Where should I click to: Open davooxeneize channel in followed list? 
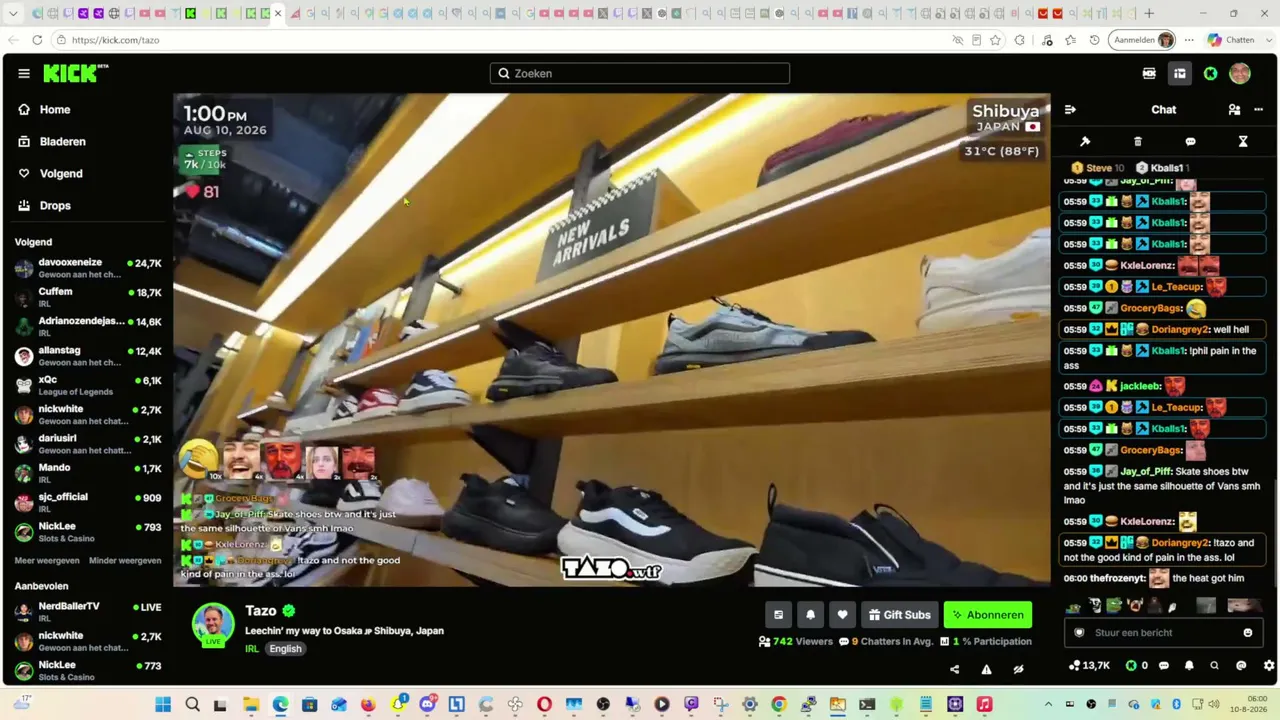coord(88,268)
